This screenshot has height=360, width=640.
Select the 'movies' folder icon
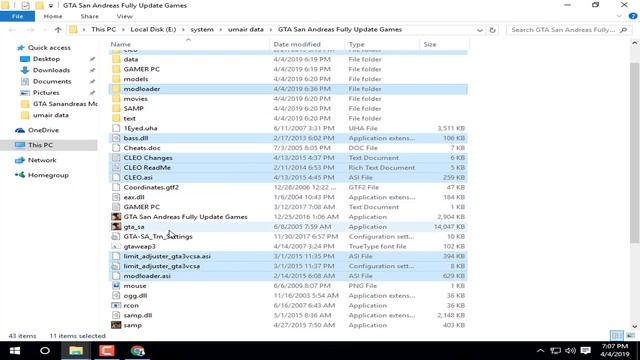pos(116,99)
